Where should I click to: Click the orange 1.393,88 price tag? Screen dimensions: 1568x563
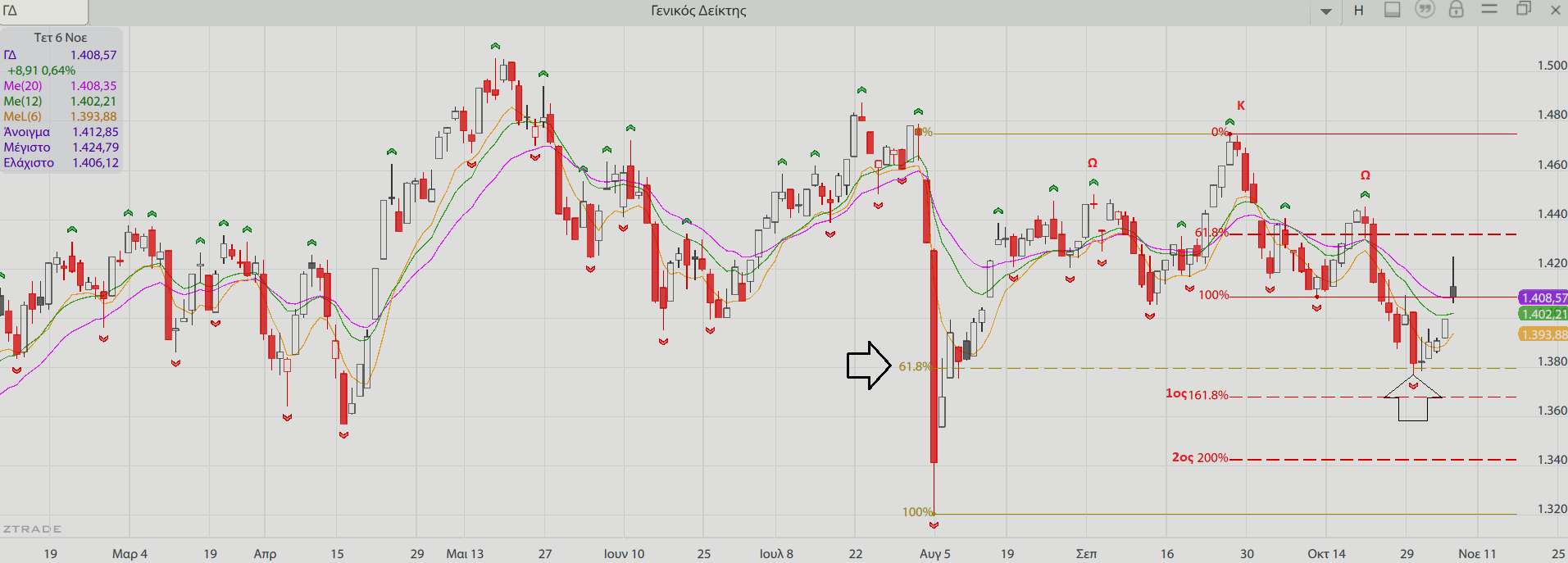1543,334
